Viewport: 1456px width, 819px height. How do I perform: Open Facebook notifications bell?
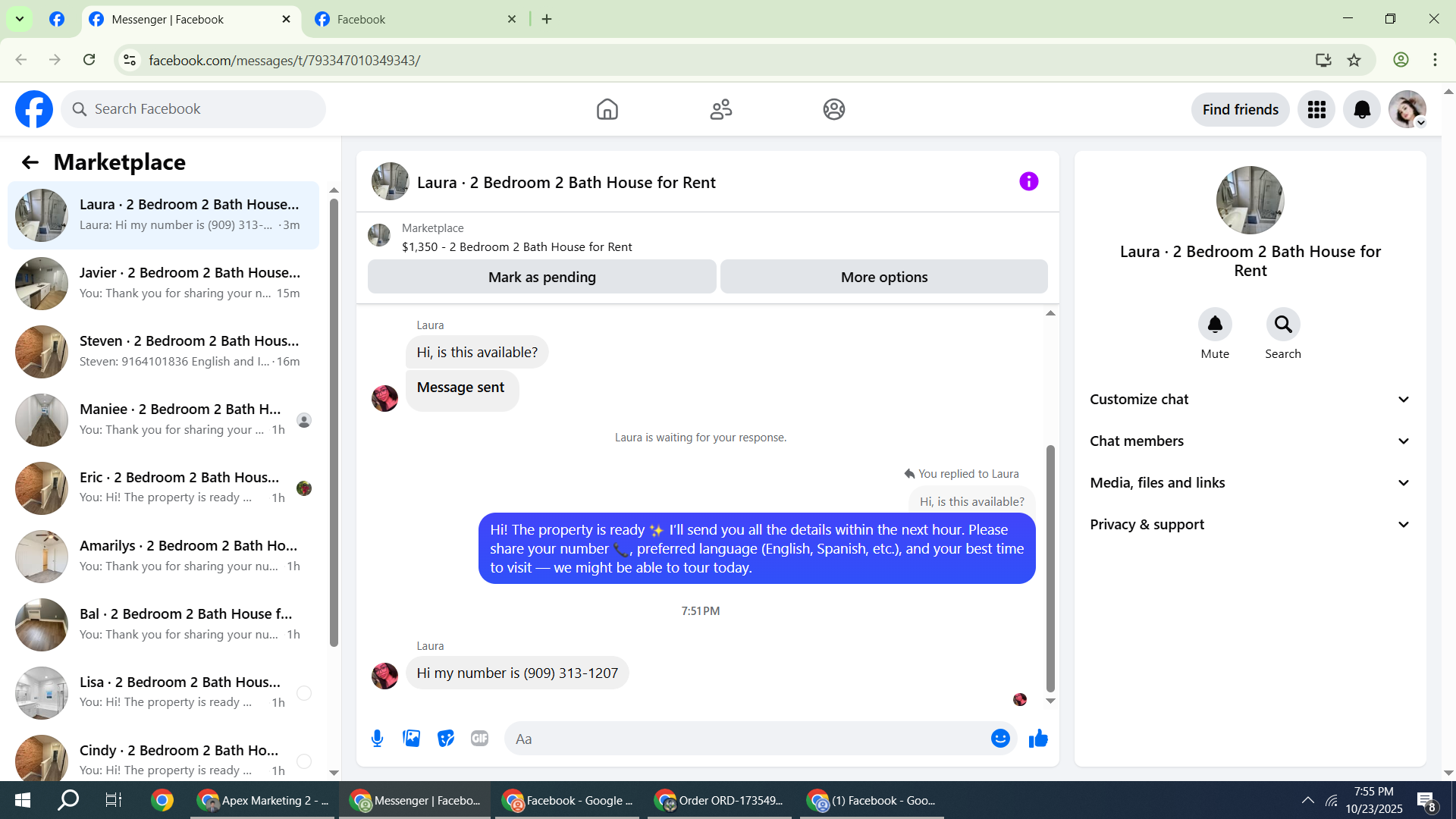[x=1362, y=110]
